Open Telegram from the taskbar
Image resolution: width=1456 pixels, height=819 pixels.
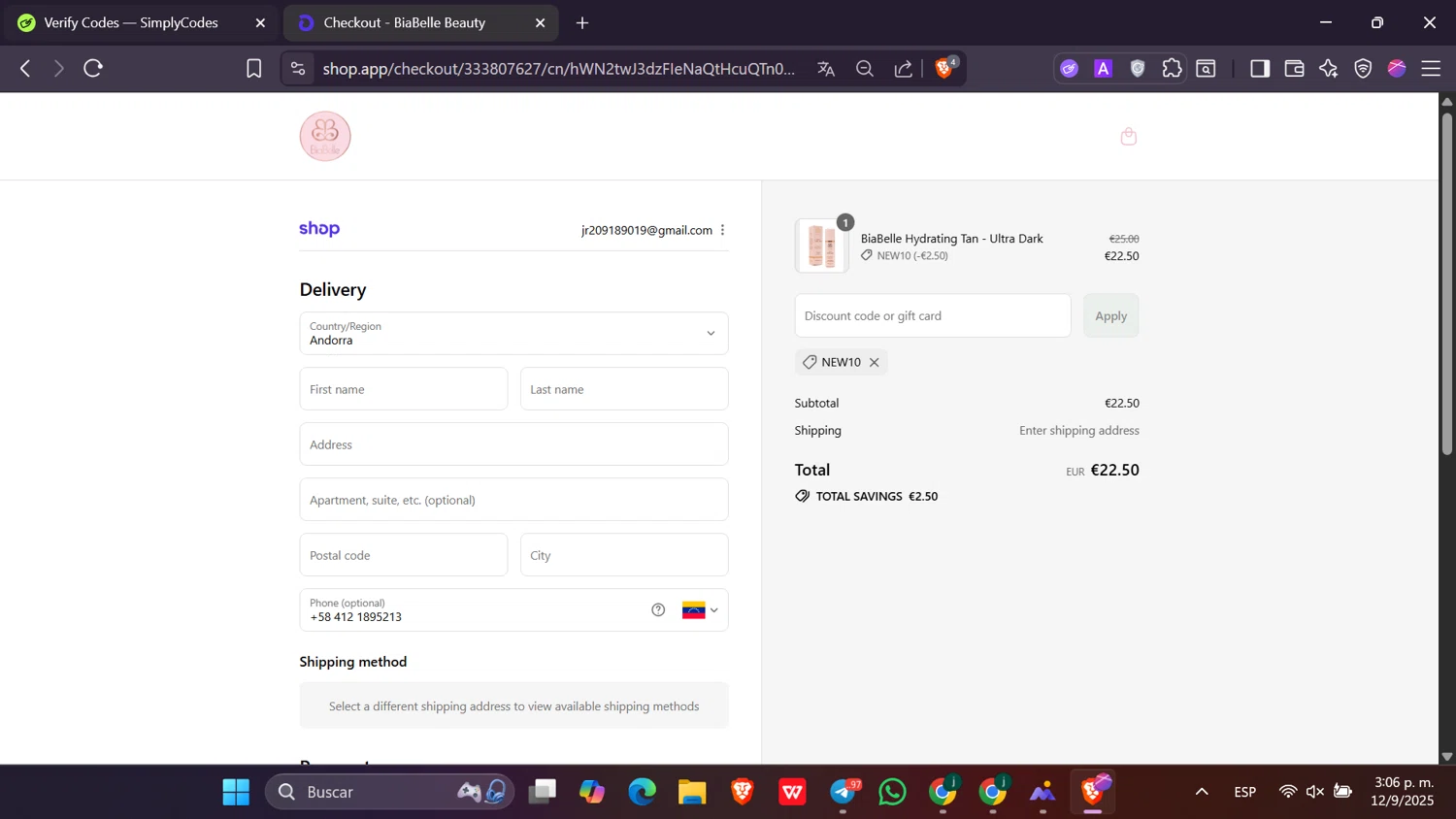point(843,792)
